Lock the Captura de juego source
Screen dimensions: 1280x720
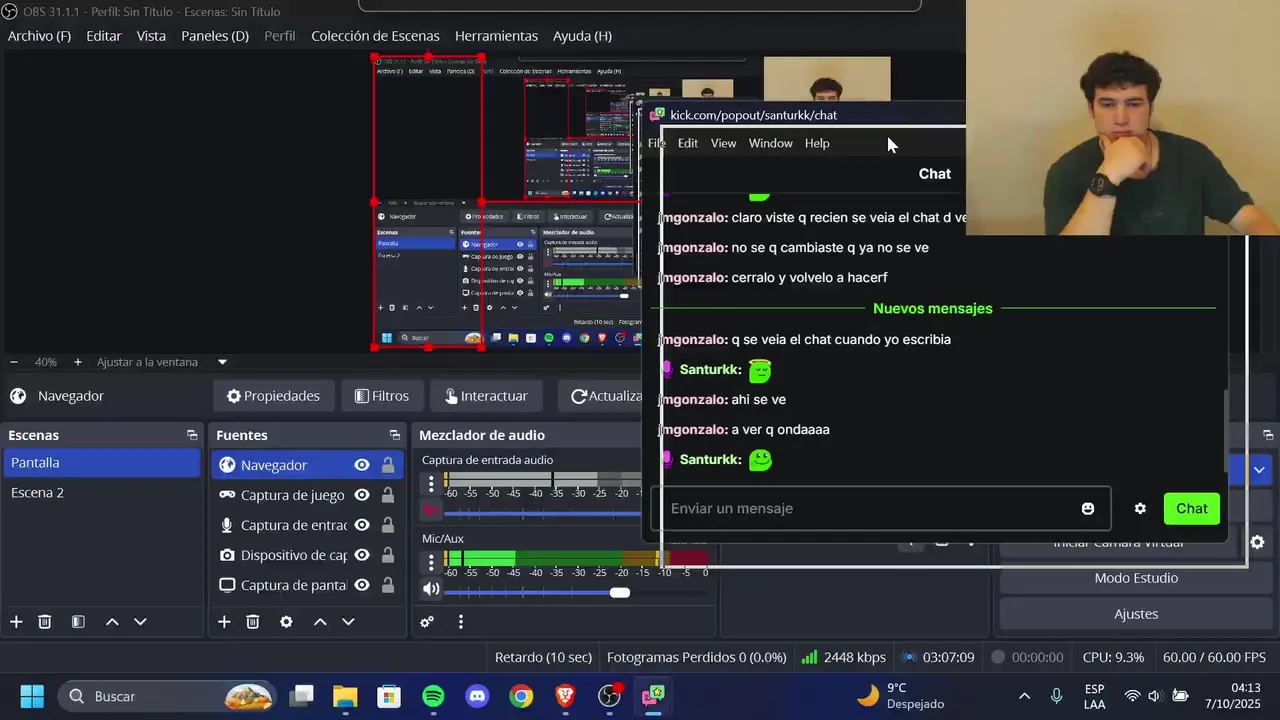(388, 495)
